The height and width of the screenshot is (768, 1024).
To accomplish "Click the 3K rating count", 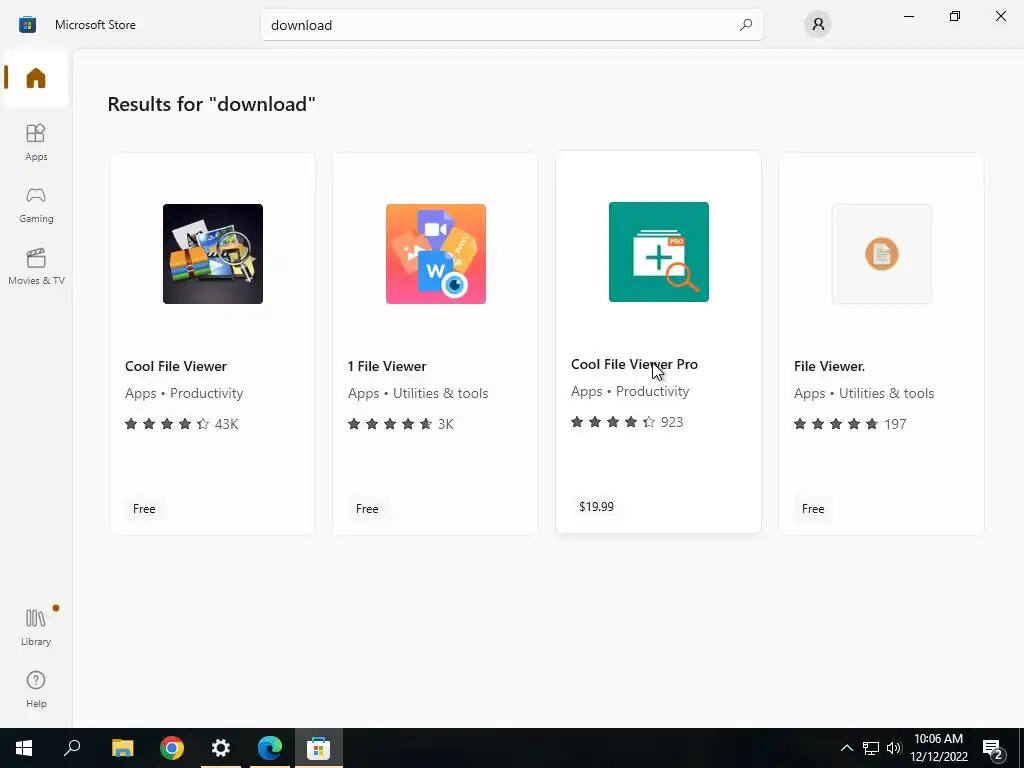I will (445, 424).
